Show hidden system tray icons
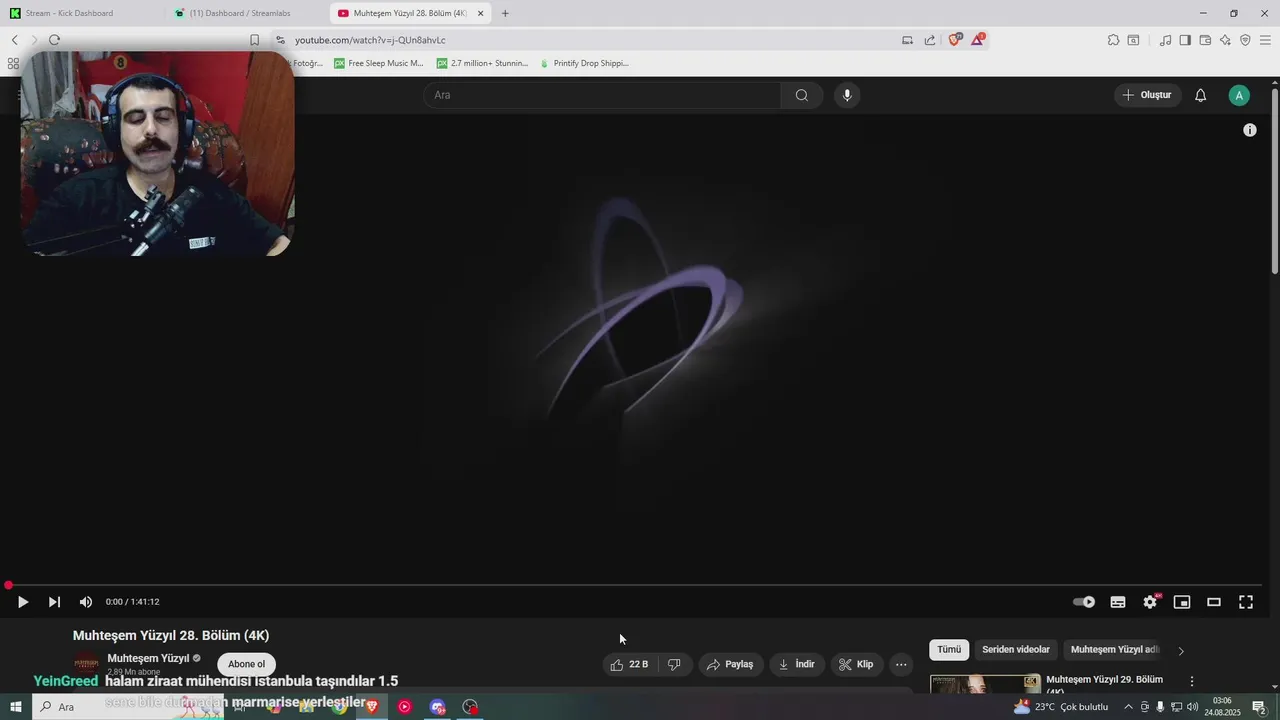The height and width of the screenshot is (720, 1280). point(1129,707)
